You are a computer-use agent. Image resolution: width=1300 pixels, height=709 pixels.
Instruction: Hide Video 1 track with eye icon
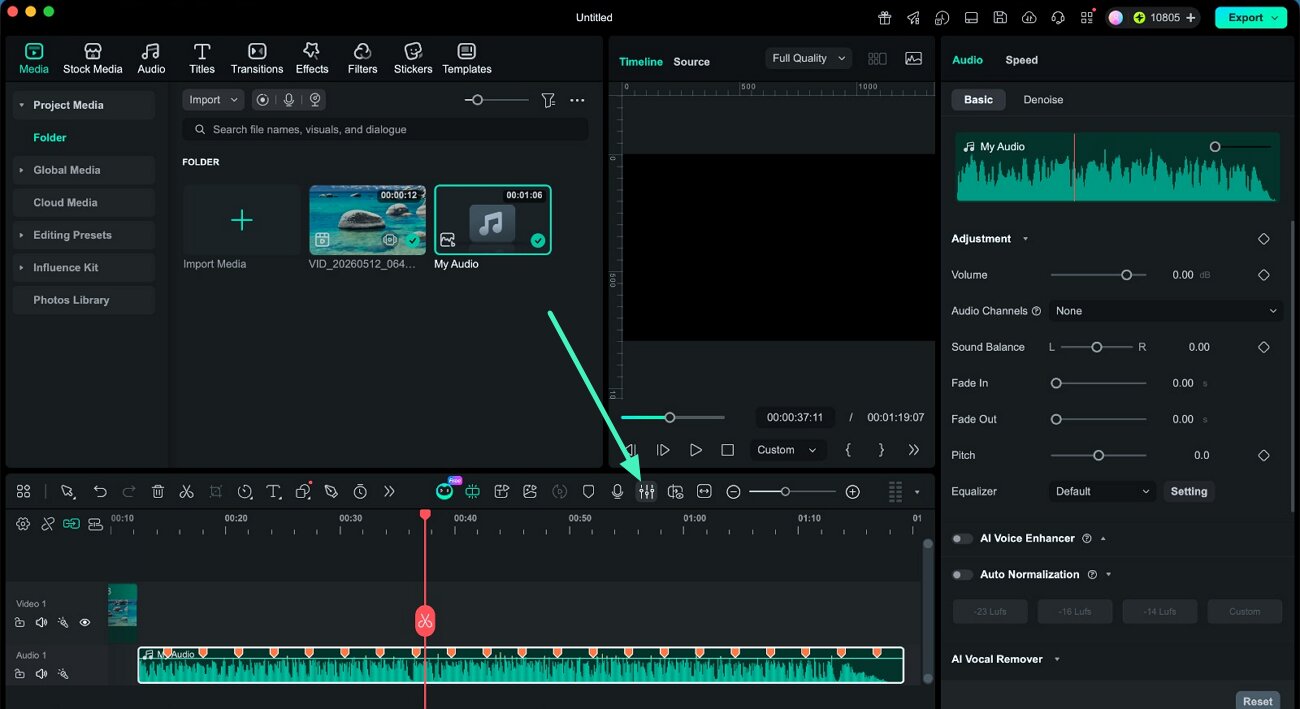point(85,622)
